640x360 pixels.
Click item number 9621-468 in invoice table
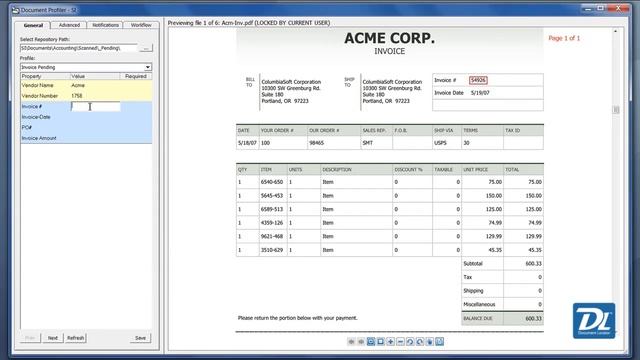272,236
